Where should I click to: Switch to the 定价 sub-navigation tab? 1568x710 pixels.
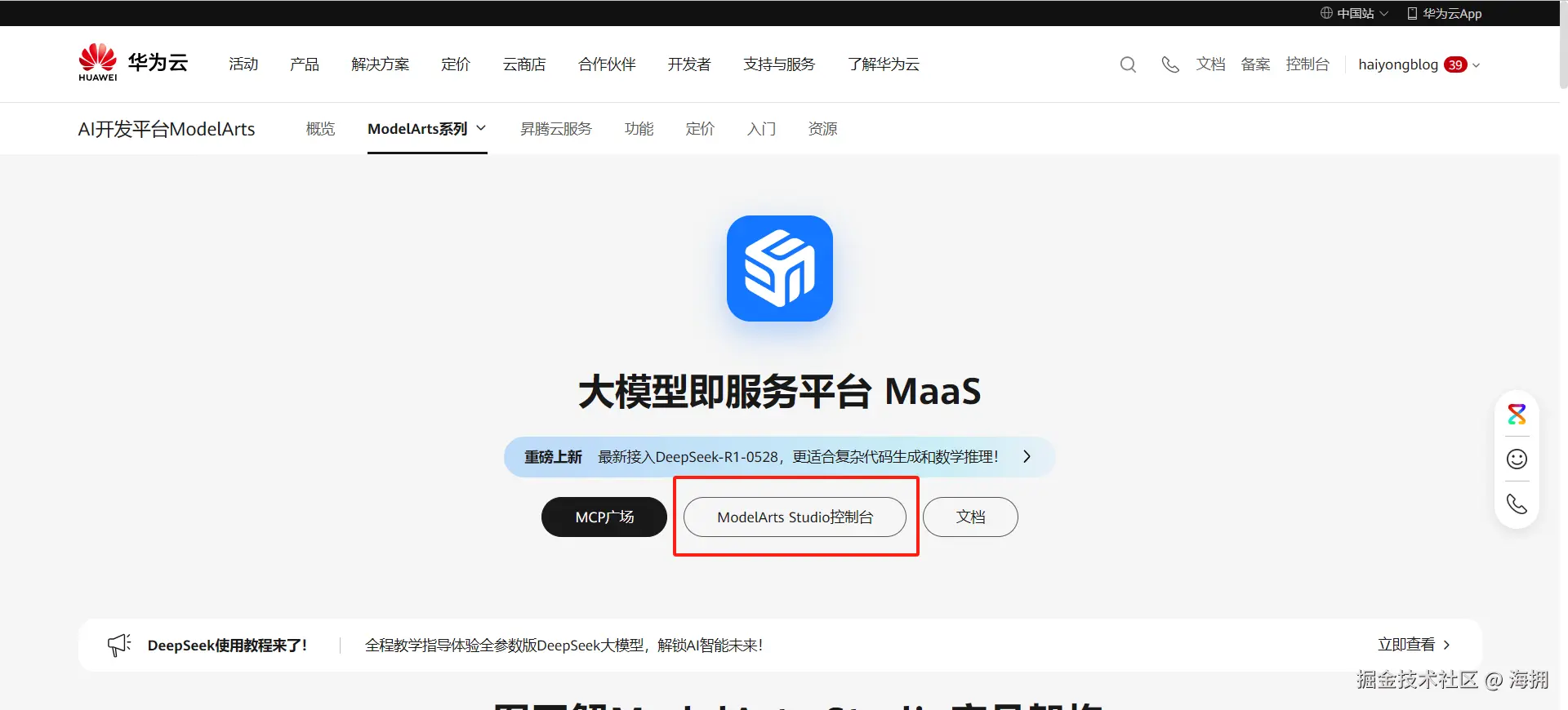[x=700, y=129]
